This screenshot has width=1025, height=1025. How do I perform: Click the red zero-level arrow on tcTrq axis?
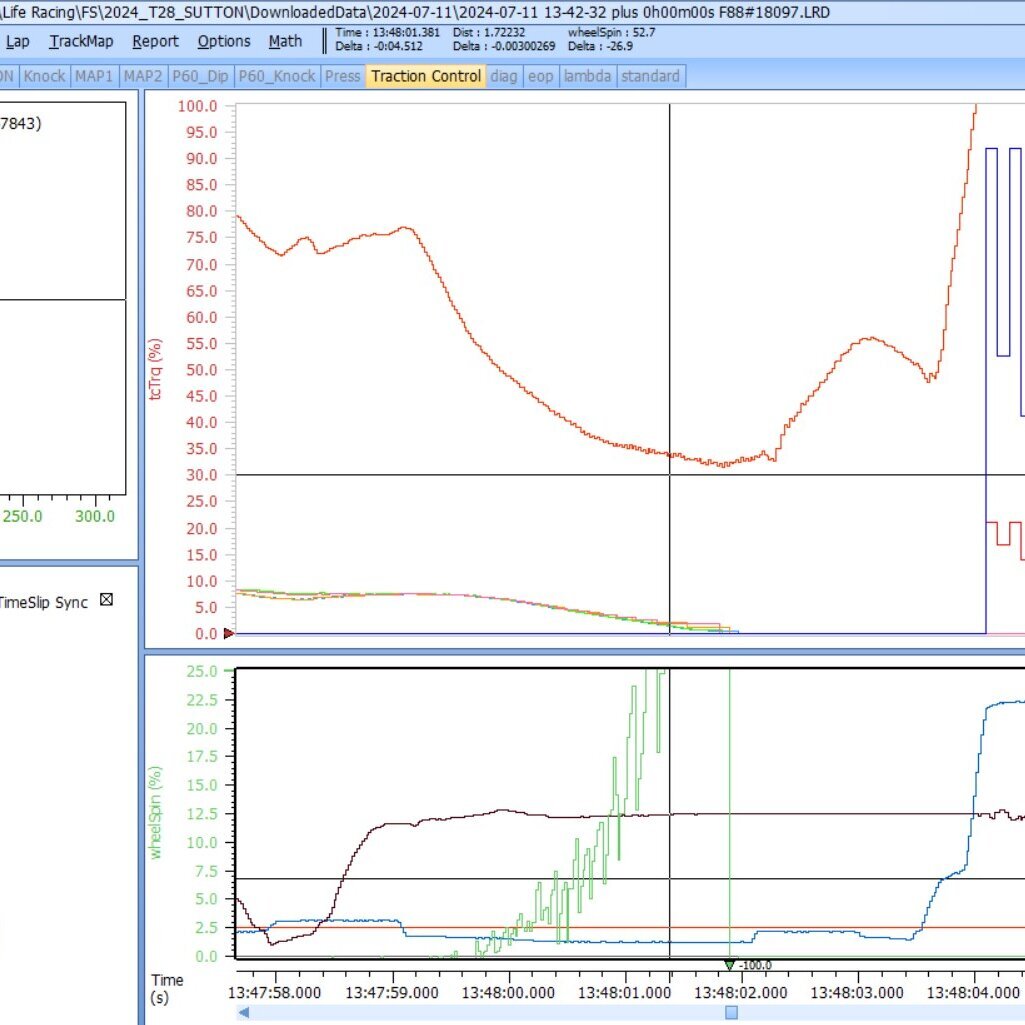click(229, 633)
